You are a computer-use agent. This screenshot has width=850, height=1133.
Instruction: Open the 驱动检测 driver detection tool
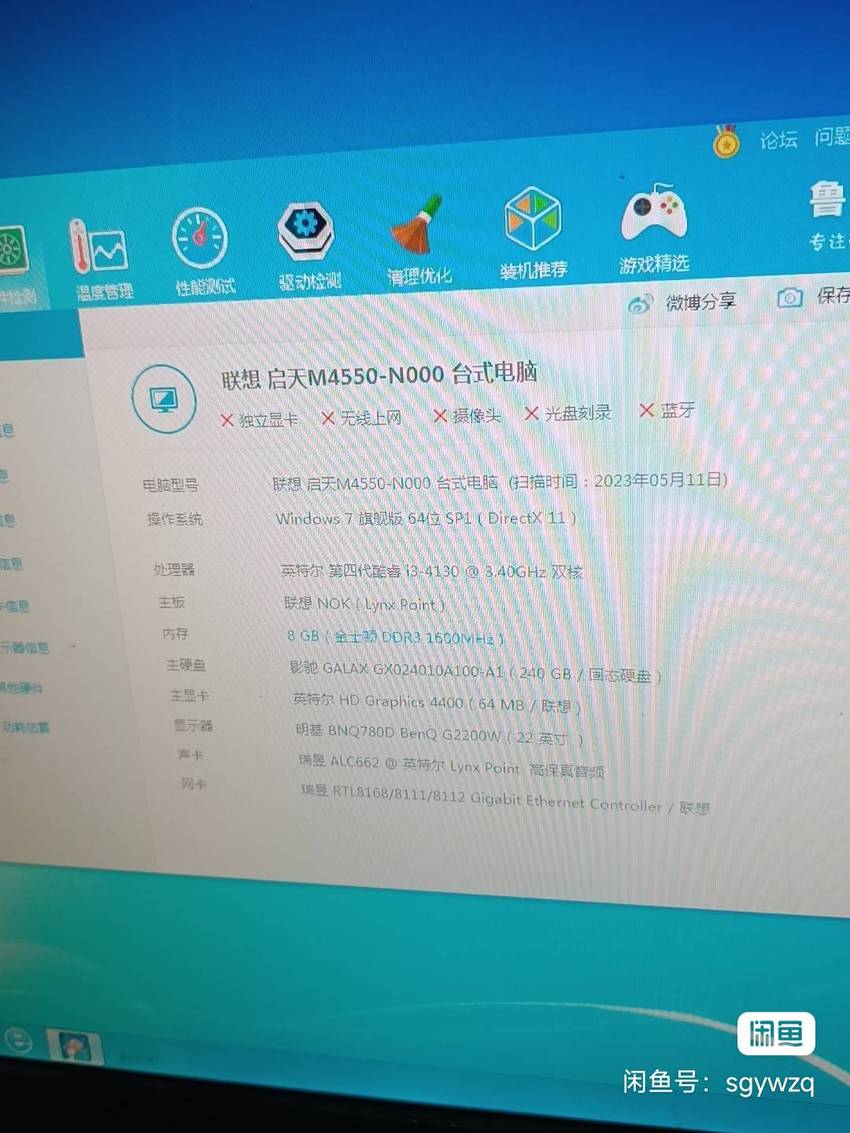tap(308, 246)
